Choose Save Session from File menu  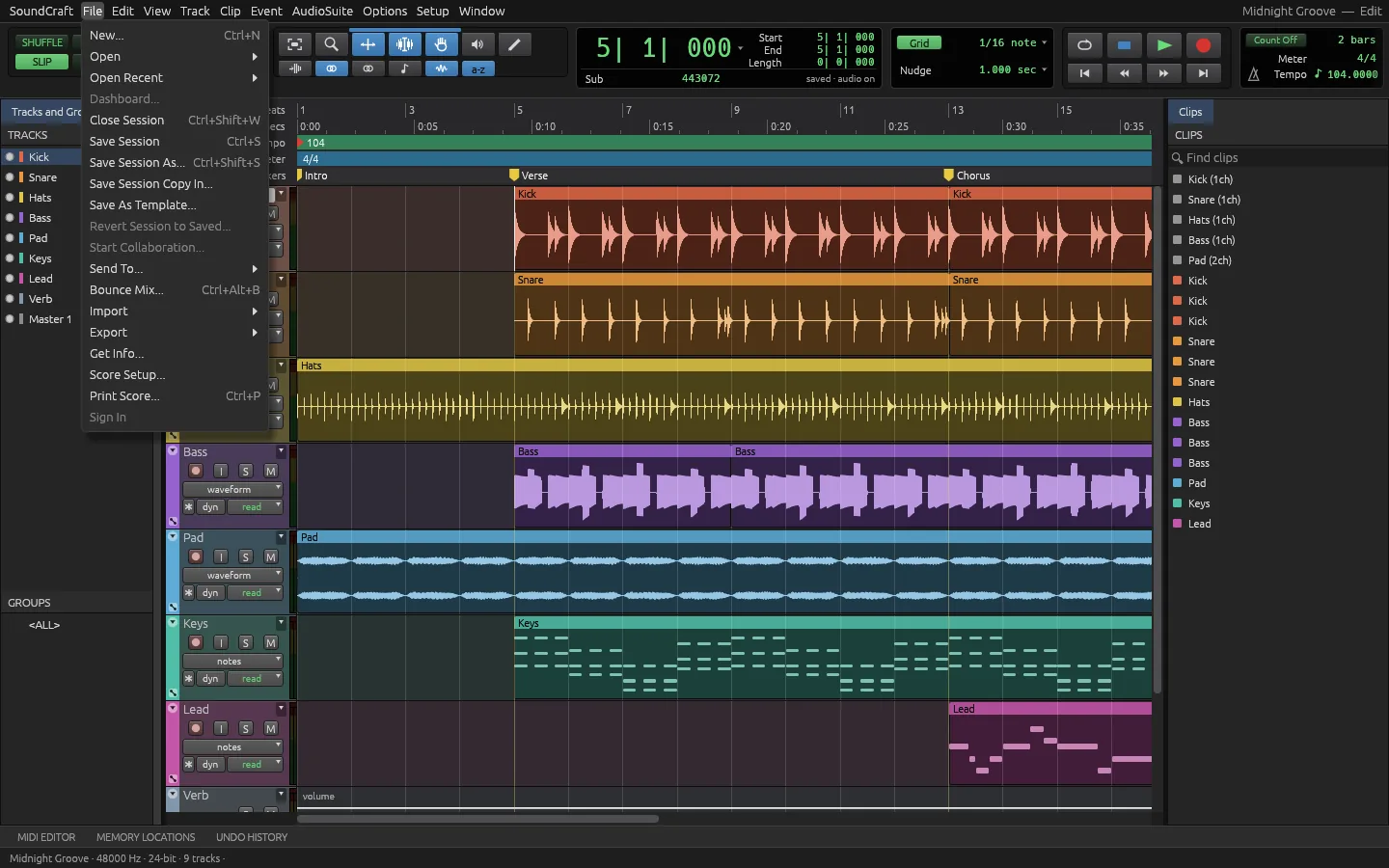click(x=175, y=141)
